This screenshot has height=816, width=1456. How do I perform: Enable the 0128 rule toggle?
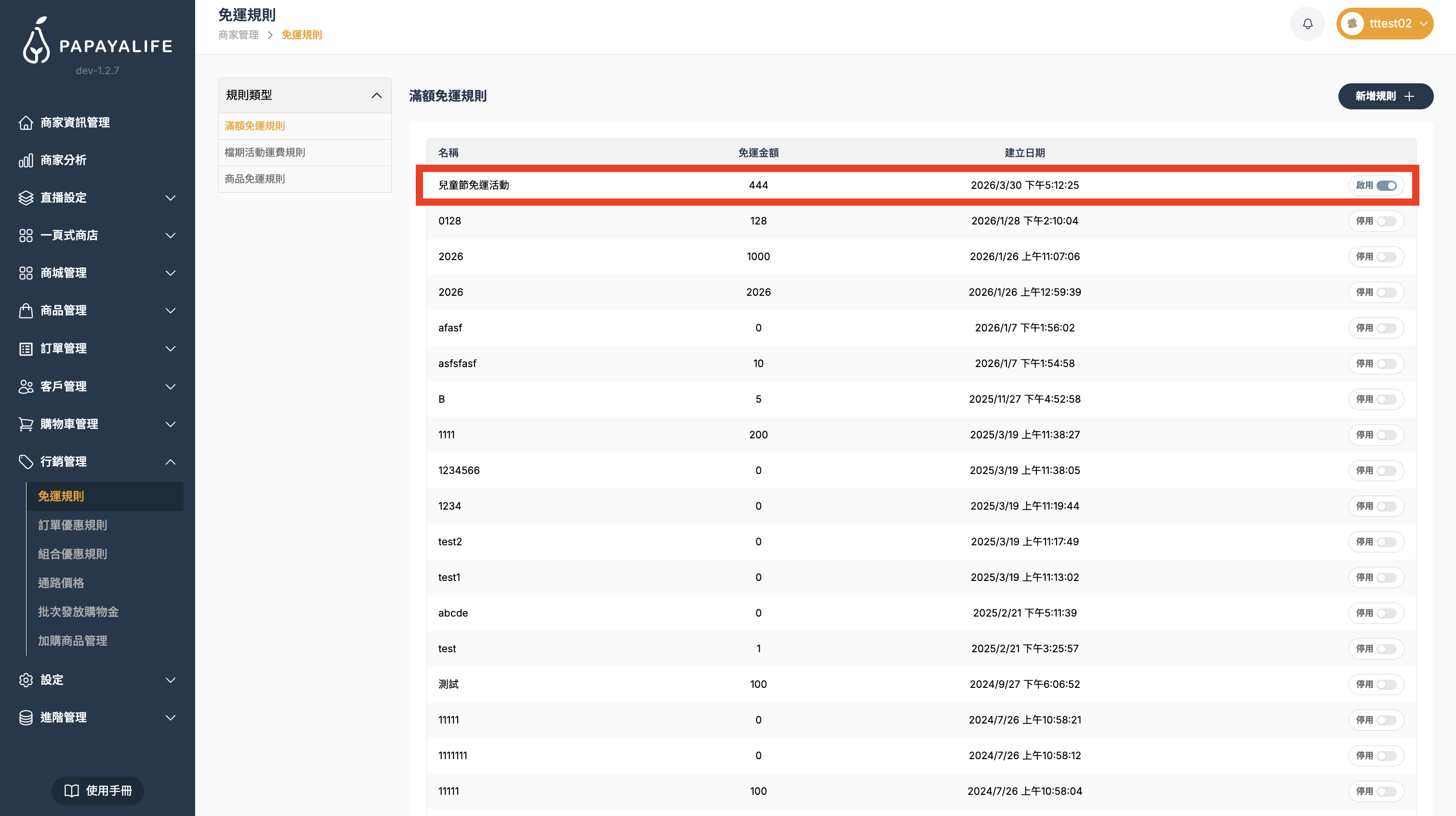pyautogui.click(x=1386, y=221)
